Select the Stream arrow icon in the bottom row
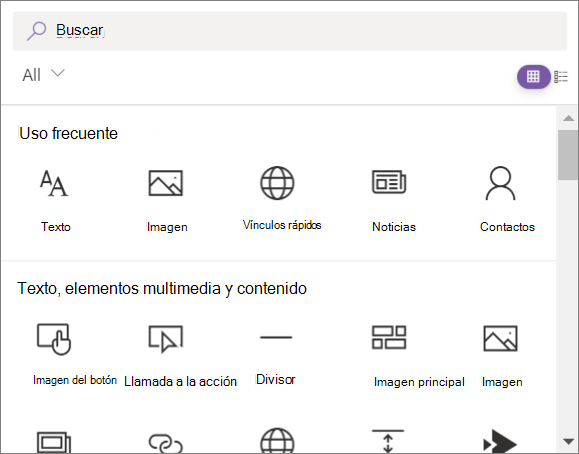Viewport: 579px width, 454px height. click(500, 441)
